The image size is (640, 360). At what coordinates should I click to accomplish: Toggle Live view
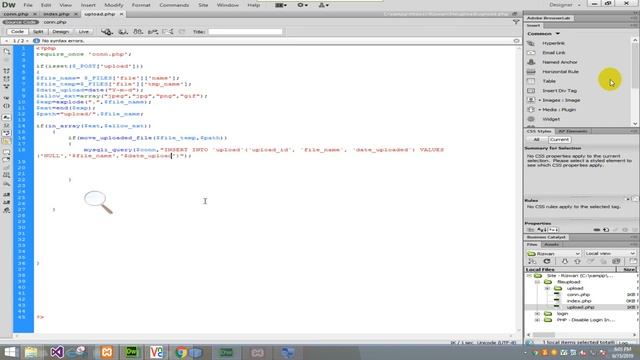(x=83, y=31)
